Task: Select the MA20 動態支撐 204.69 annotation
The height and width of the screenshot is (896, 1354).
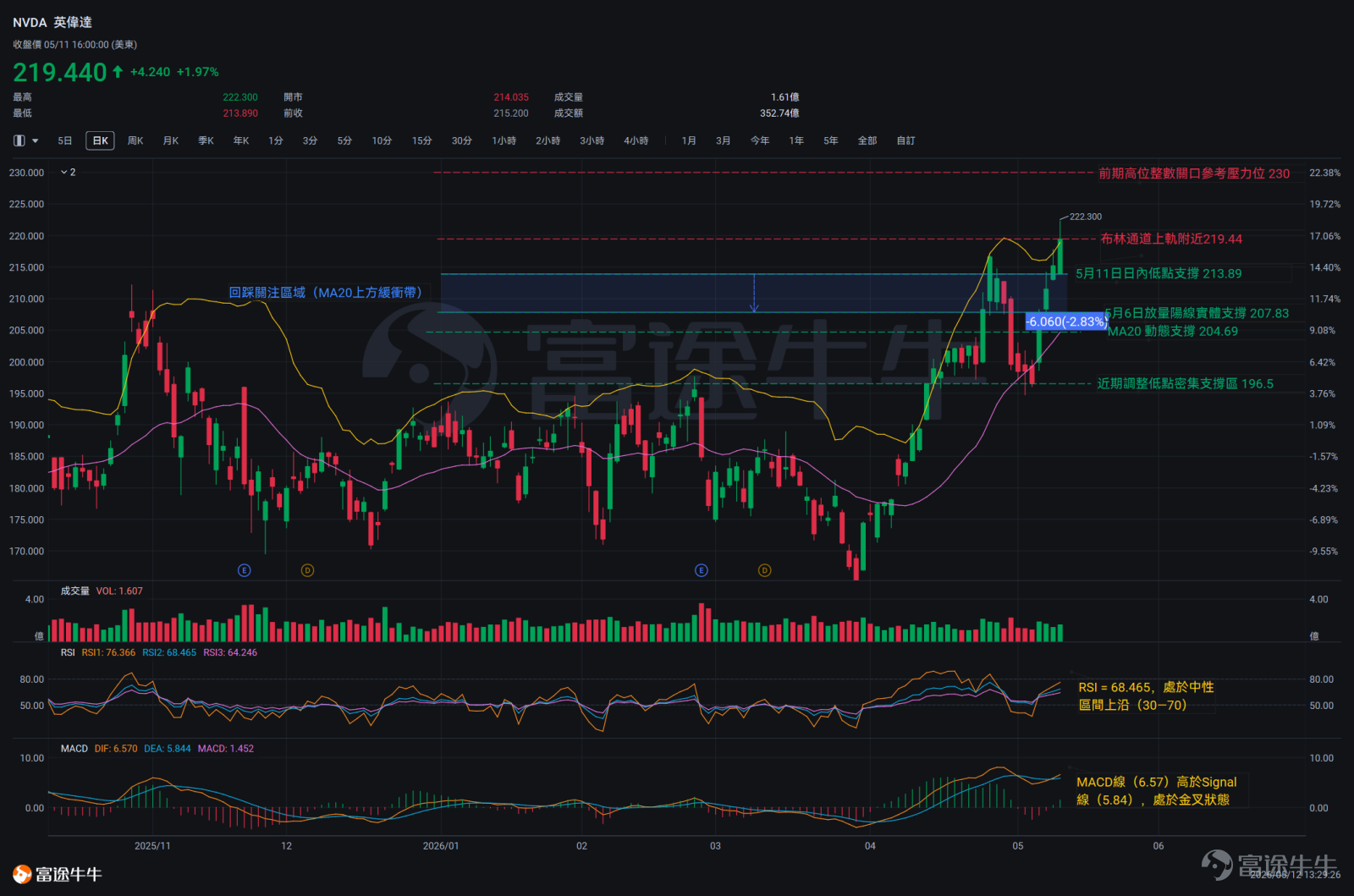Action: click(x=1173, y=332)
